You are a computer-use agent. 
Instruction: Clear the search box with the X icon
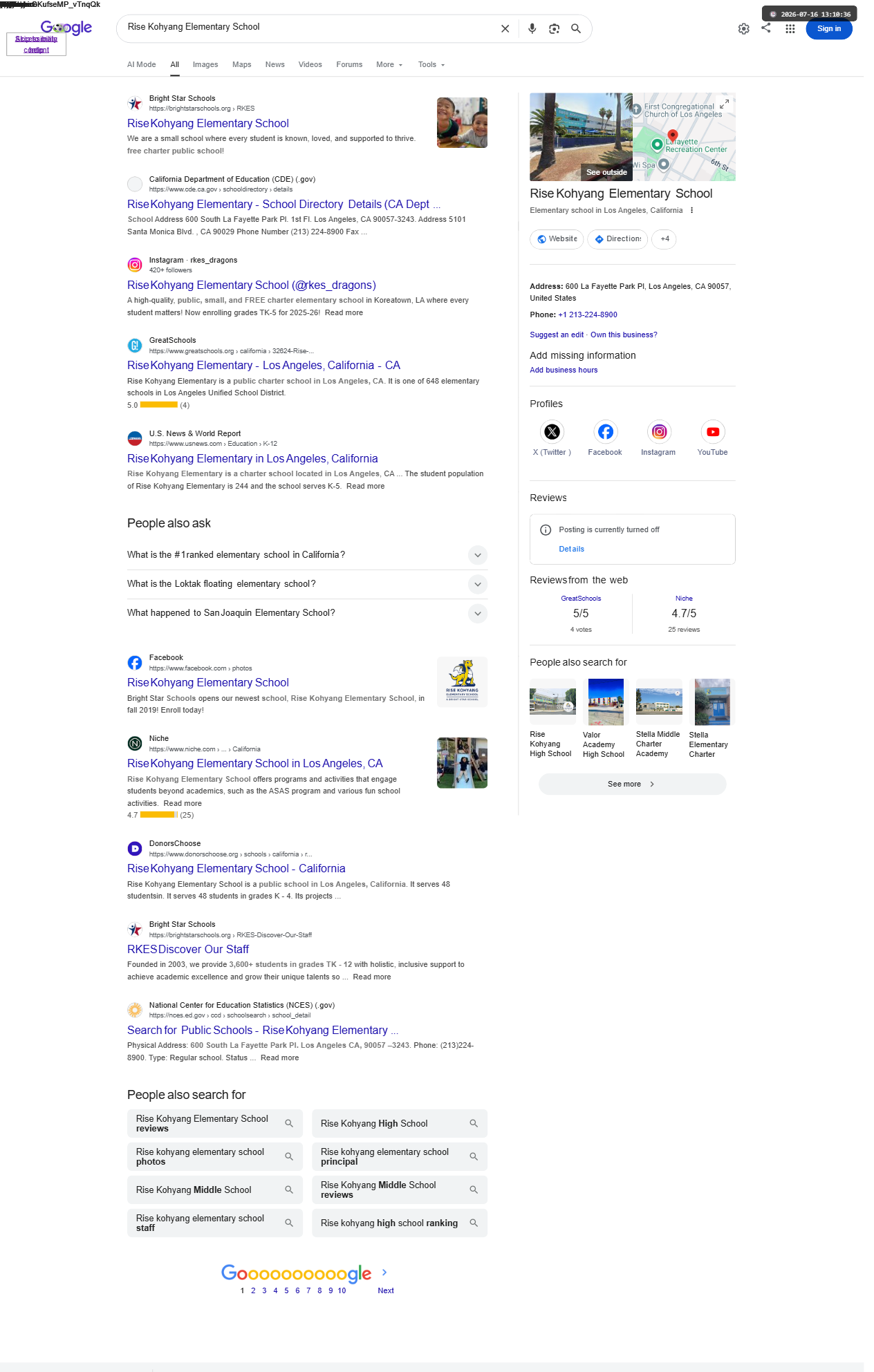click(x=505, y=29)
